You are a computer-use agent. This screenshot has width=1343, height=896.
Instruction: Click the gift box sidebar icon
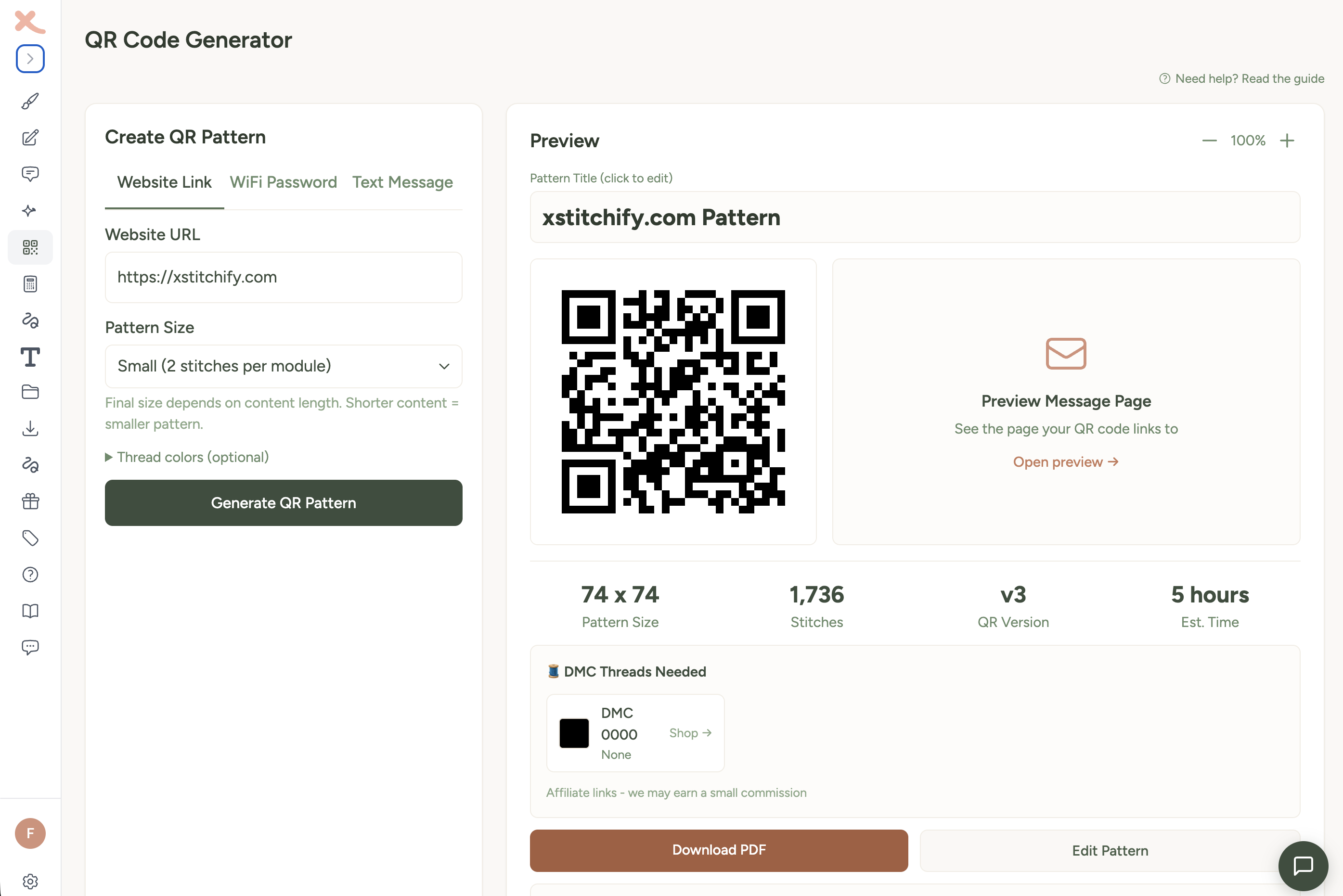point(30,501)
